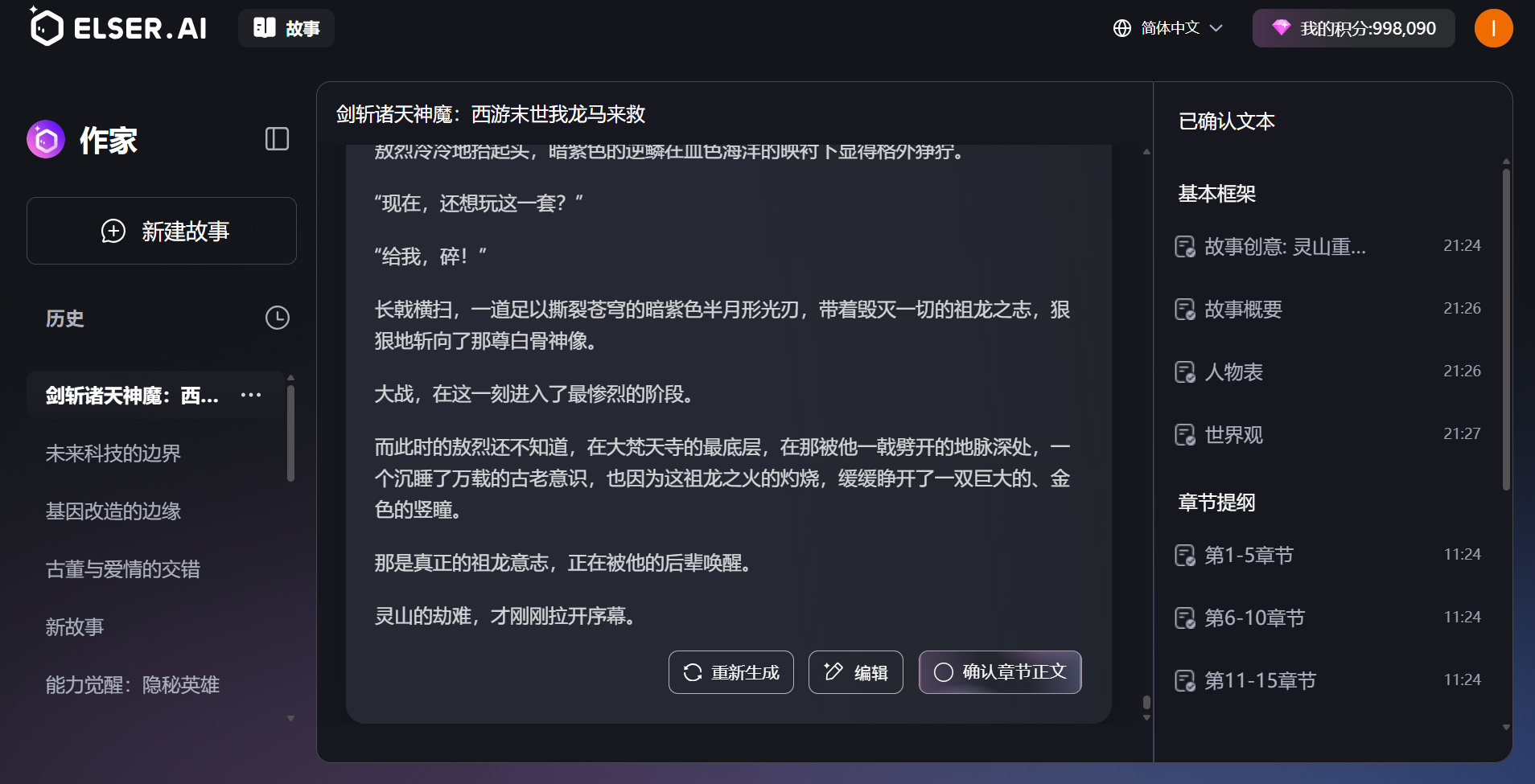Open the 我的积分 points badge
The image size is (1535, 784).
pyautogui.click(x=1353, y=28)
